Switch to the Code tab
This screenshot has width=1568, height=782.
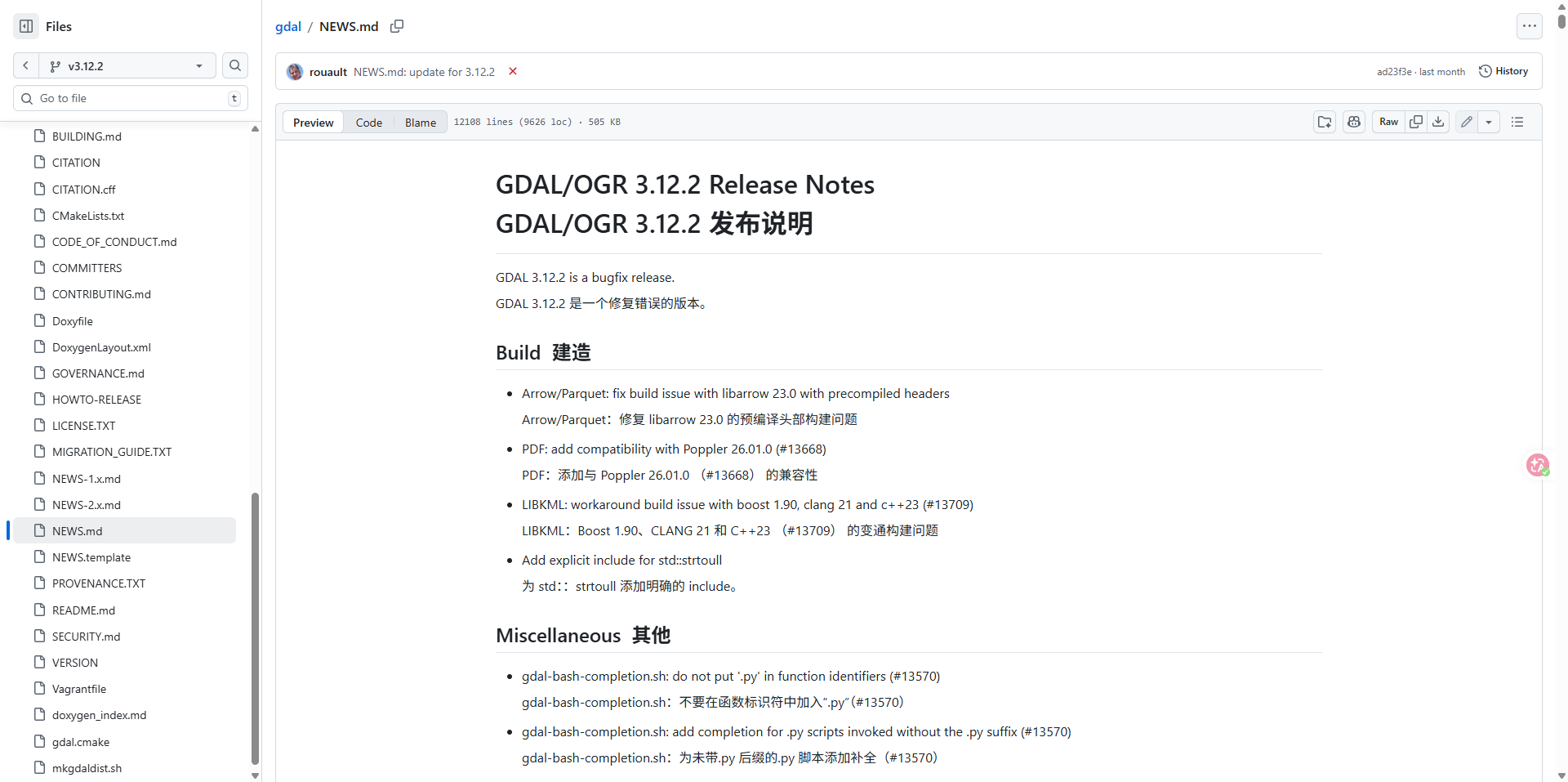(x=369, y=123)
